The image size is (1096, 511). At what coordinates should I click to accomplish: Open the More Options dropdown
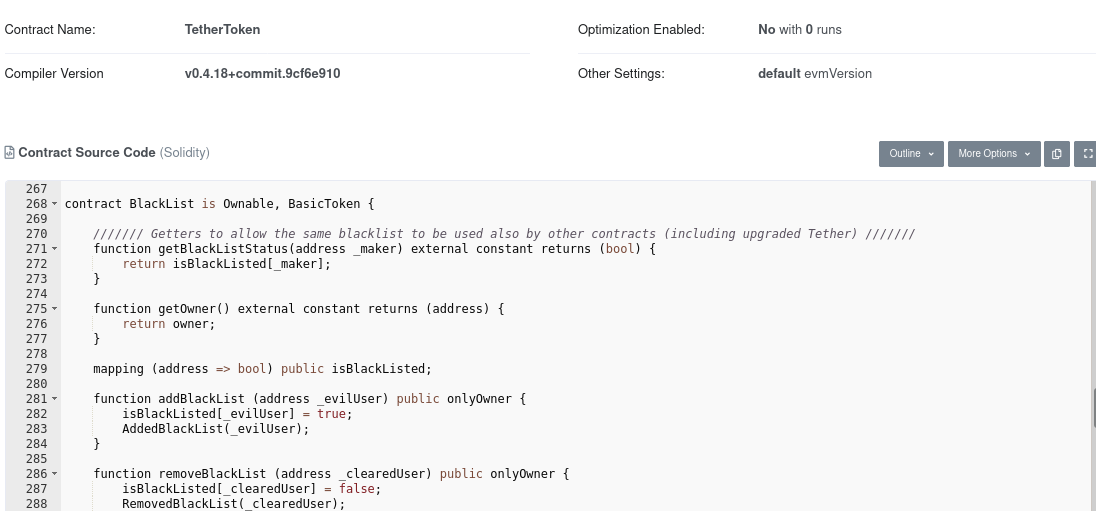[x=994, y=154]
